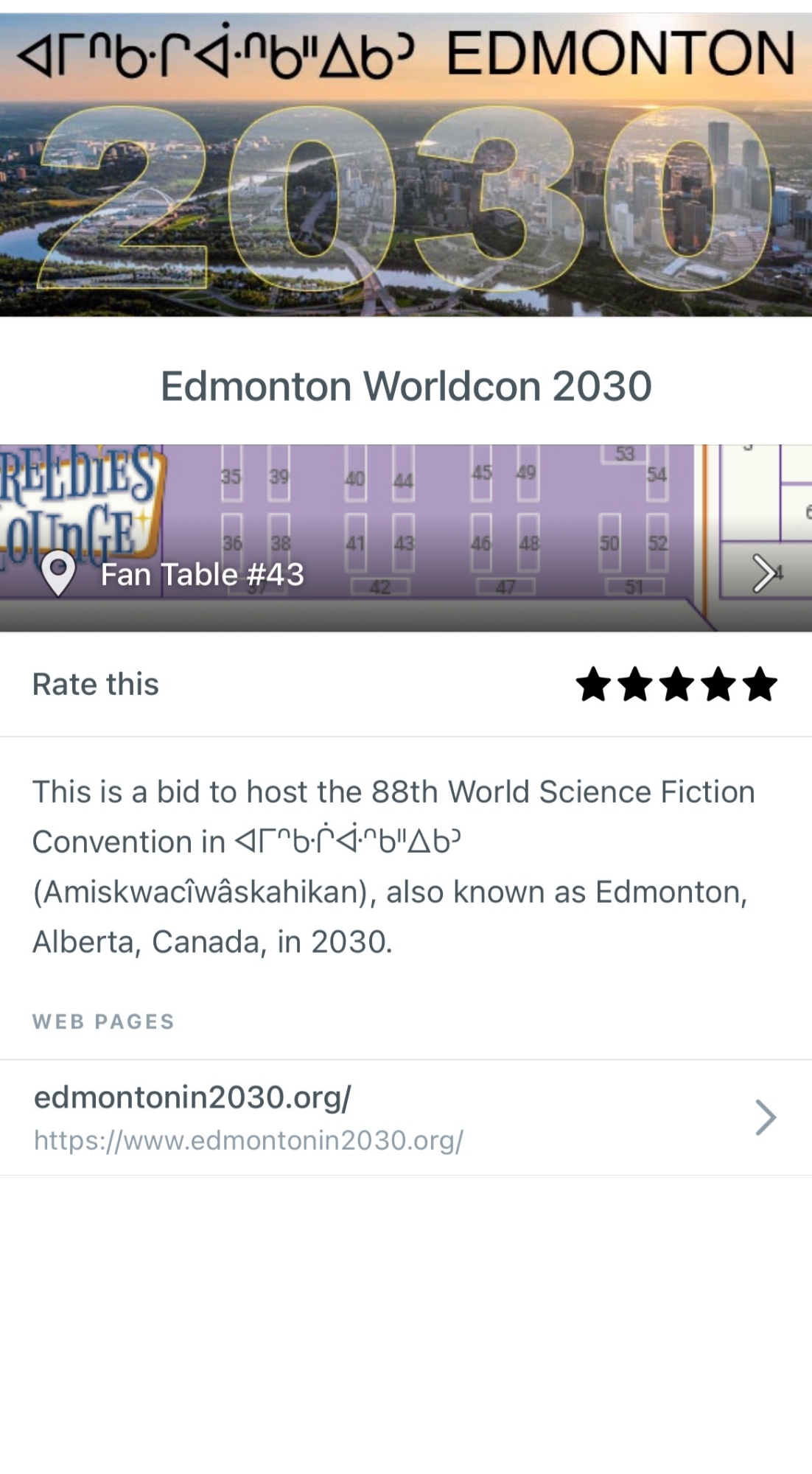Open the edmontonin2030.org/ link title
The image size is (812, 1474).
(x=192, y=1097)
